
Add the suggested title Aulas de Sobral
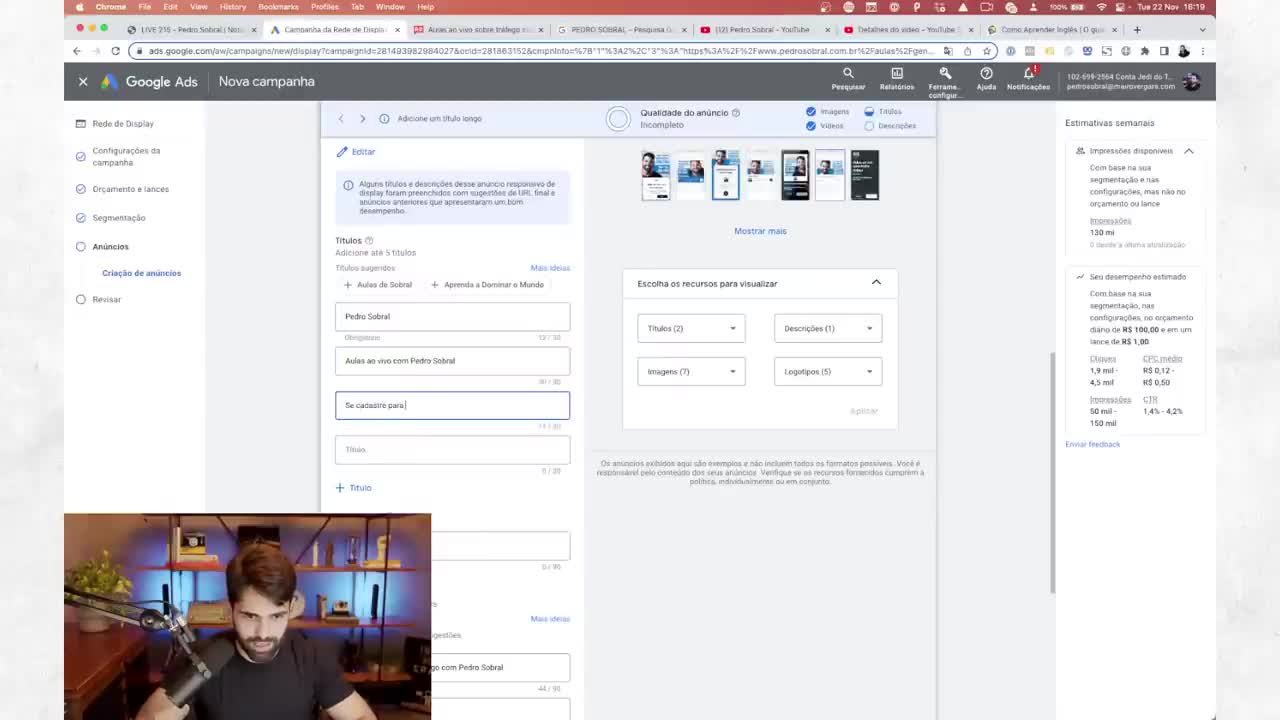tap(378, 285)
